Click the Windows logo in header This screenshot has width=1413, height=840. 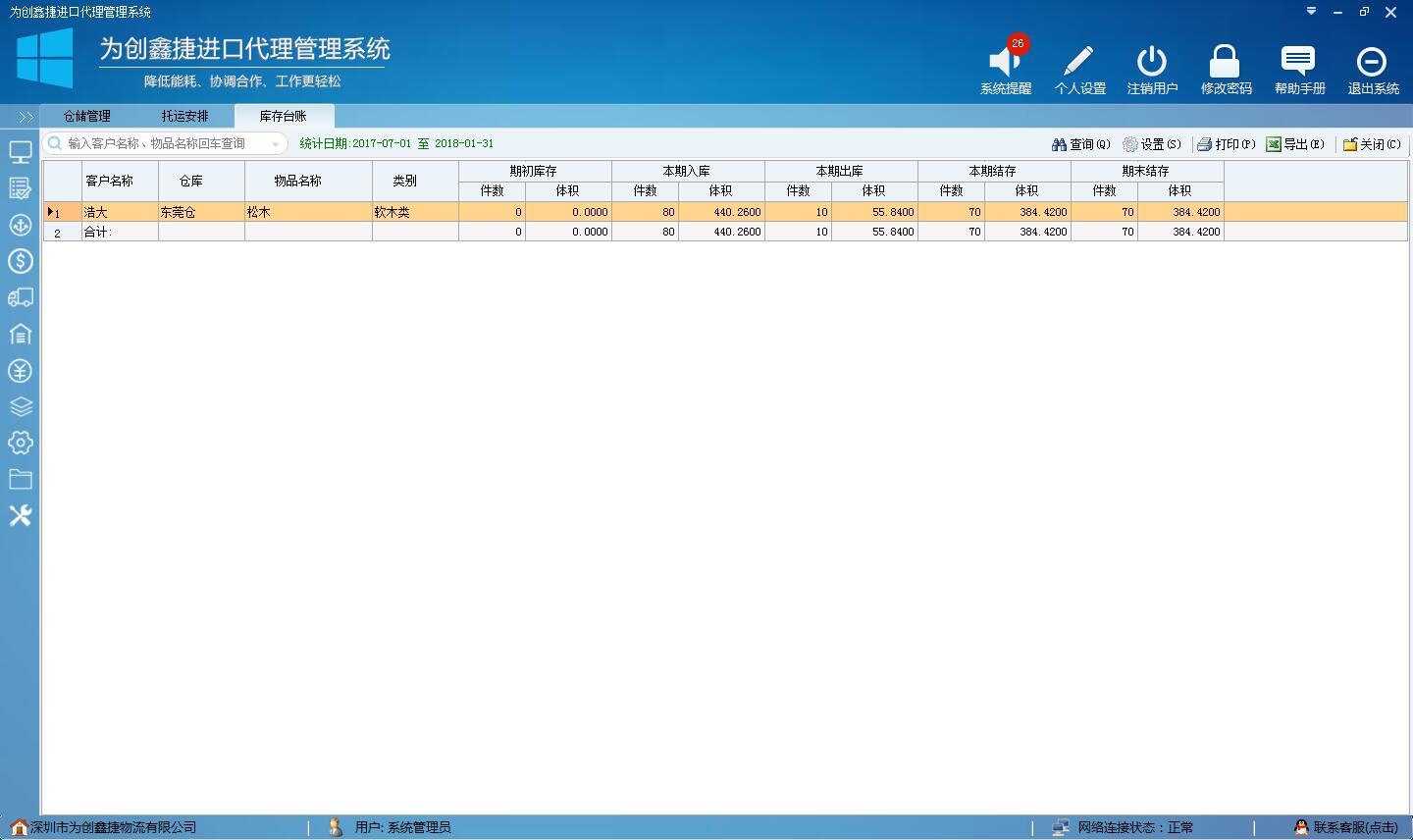pos(45,57)
